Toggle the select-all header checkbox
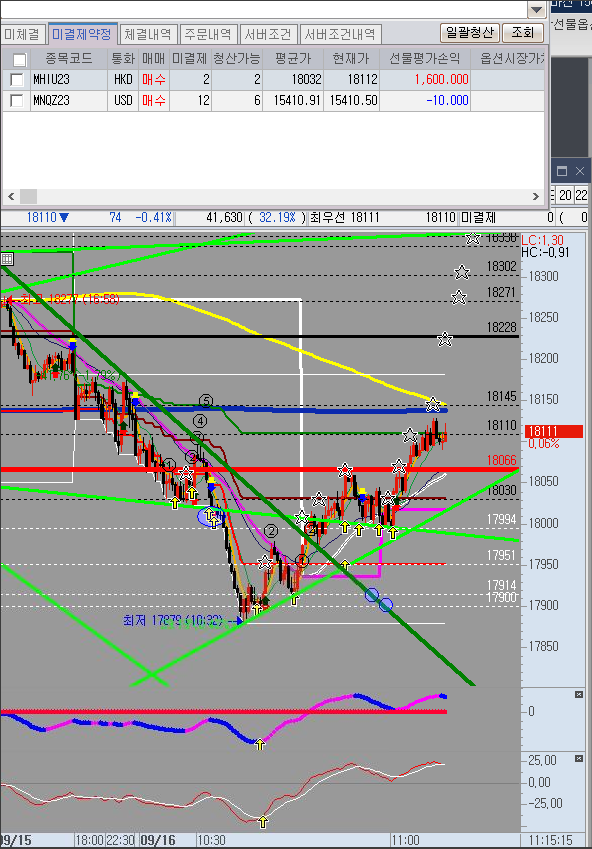Screen dimensions: 592x849 19,59
